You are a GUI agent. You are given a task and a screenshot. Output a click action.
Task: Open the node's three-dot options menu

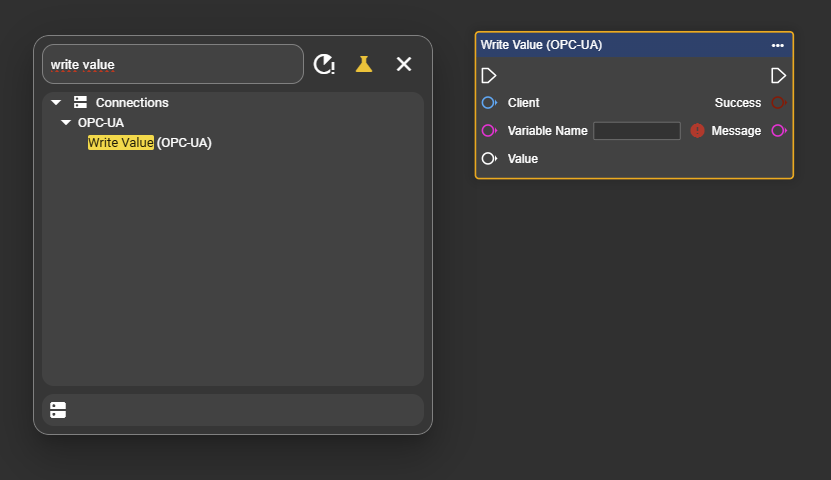777,45
